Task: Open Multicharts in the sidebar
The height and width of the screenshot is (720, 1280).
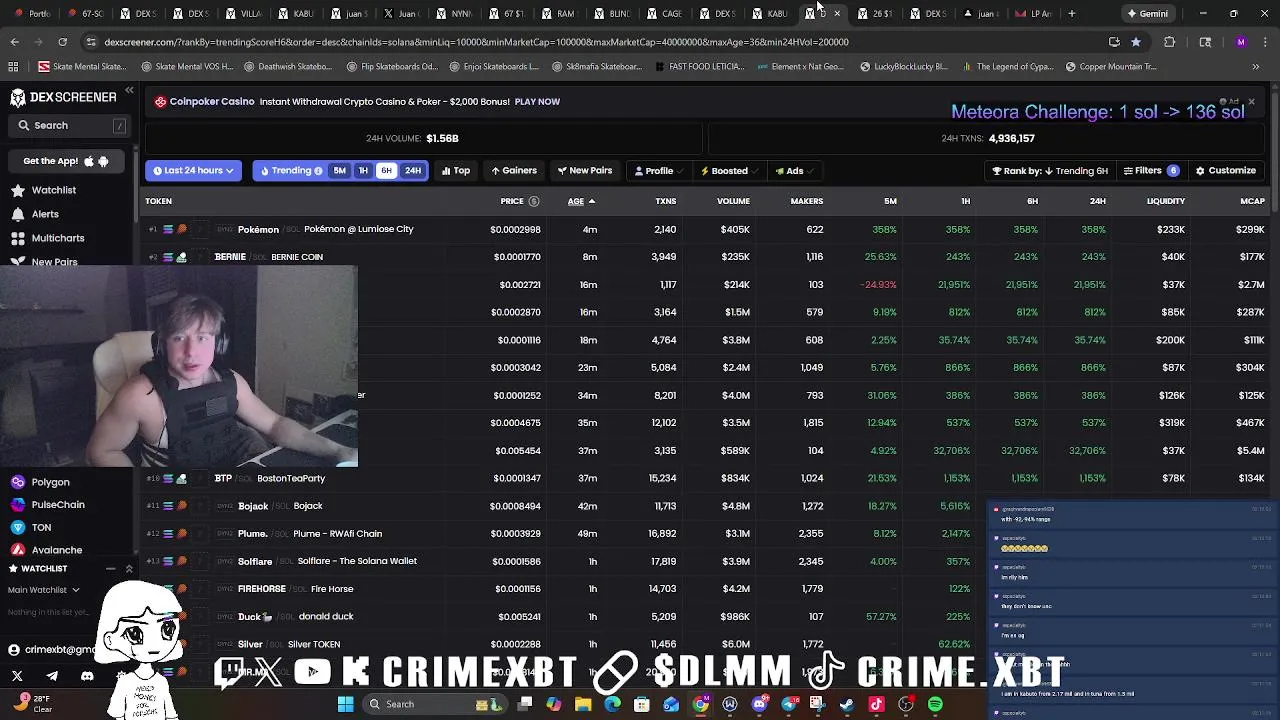Action: tap(57, 238)
